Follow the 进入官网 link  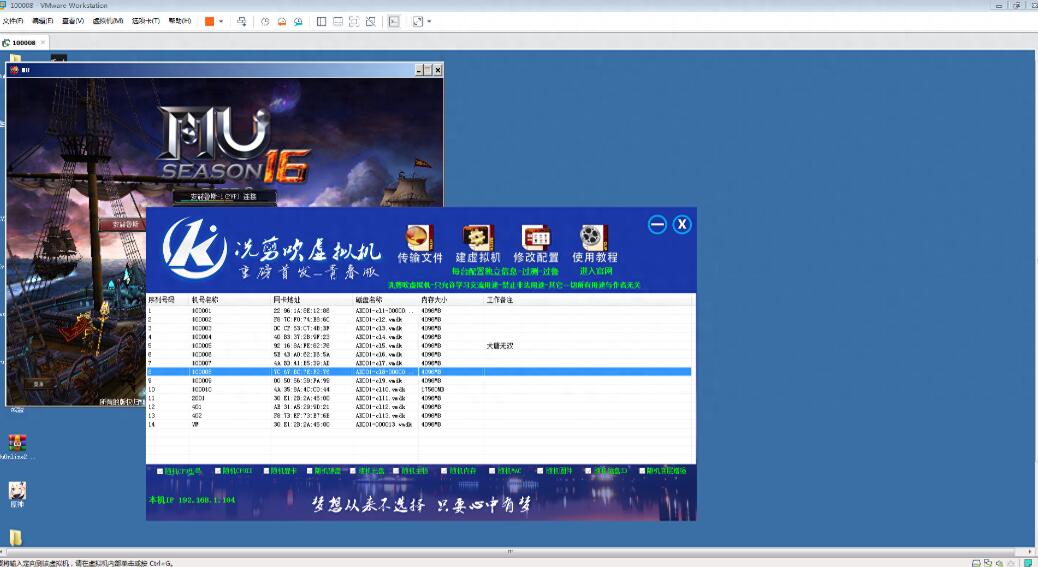coord(596,271)
